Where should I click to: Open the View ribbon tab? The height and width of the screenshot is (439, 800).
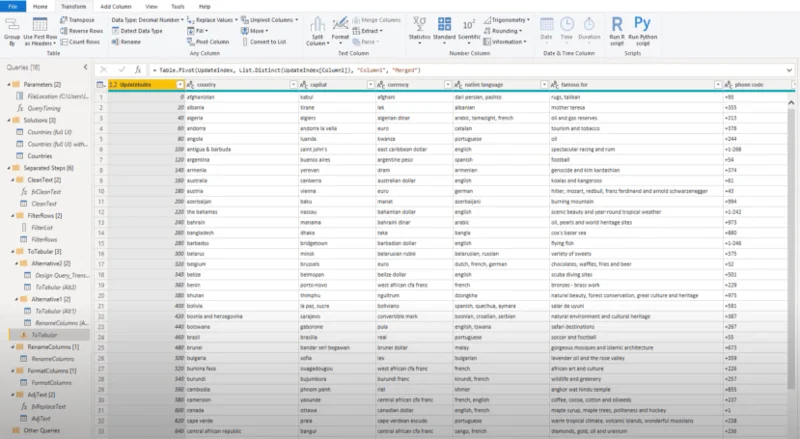pos(152,7)
